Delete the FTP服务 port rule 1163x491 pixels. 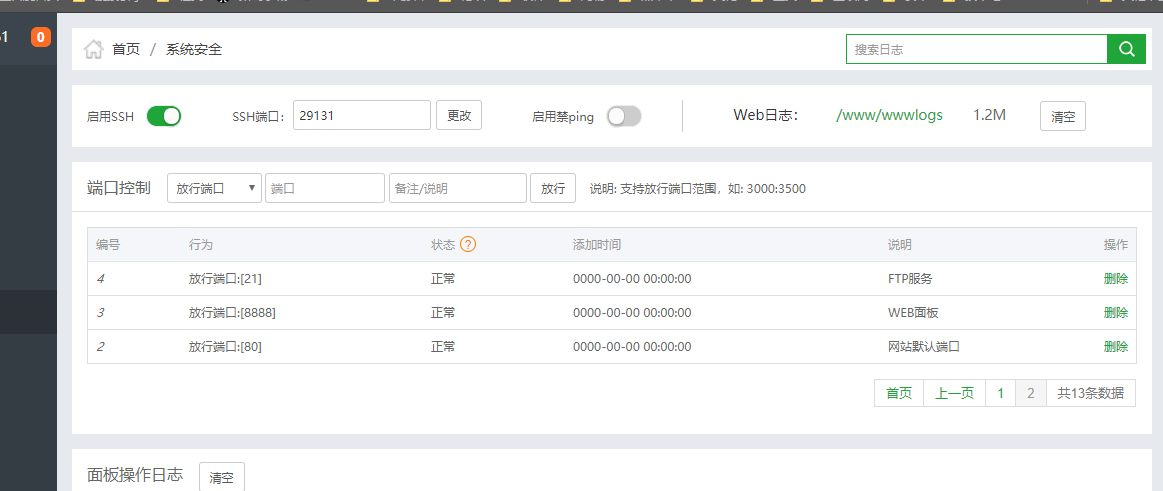pyautogui.click(x=1116, y=279)
